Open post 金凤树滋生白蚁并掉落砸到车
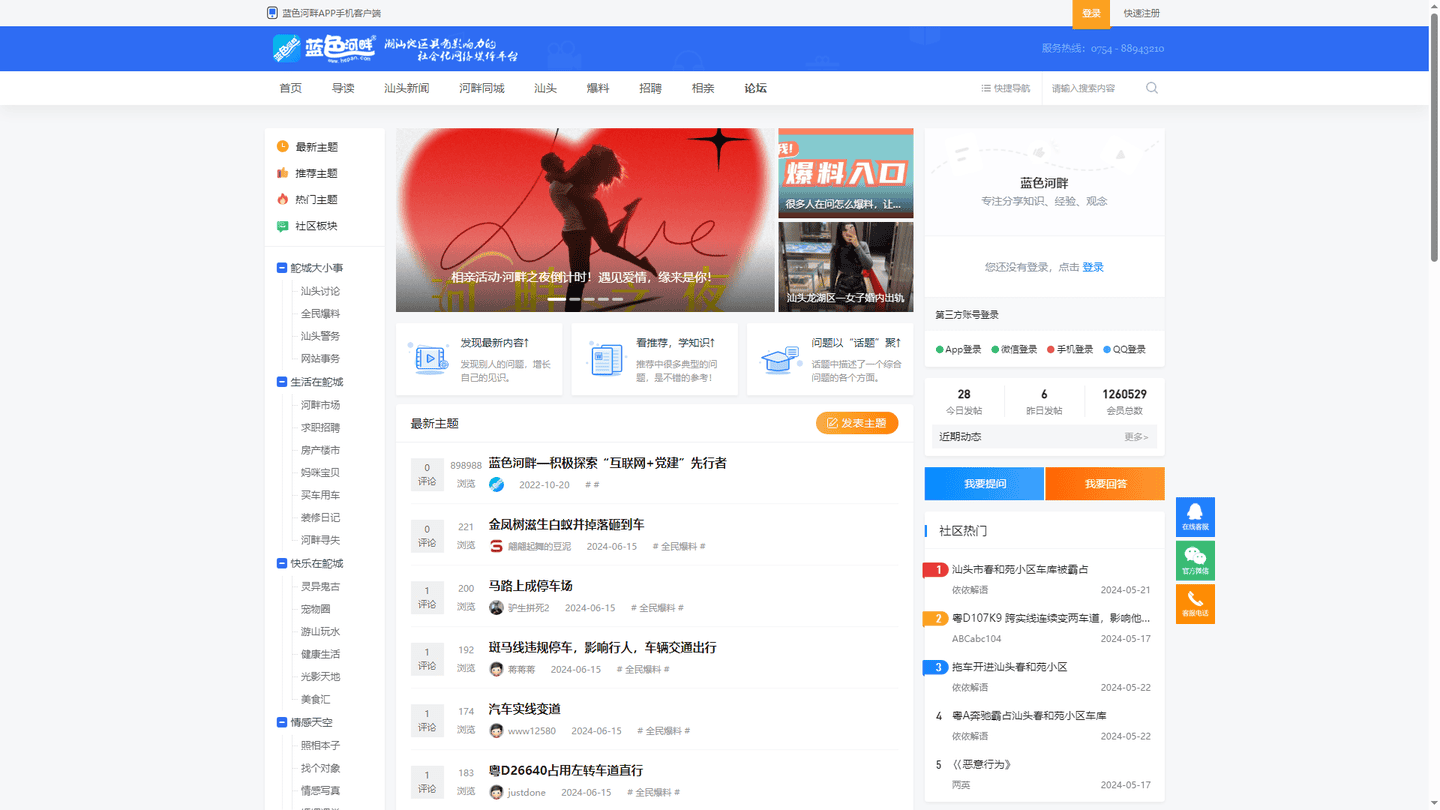The image size is (1440, 810). (x=566, y=524)
